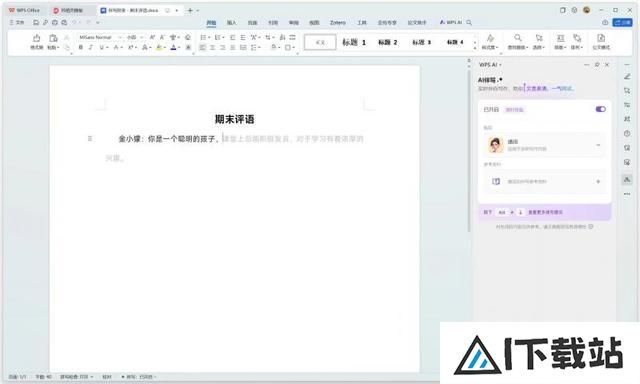Open the Home ribbon tab
Screen dimensions: 640x384
pyautogui.click(x=211, y=23)
